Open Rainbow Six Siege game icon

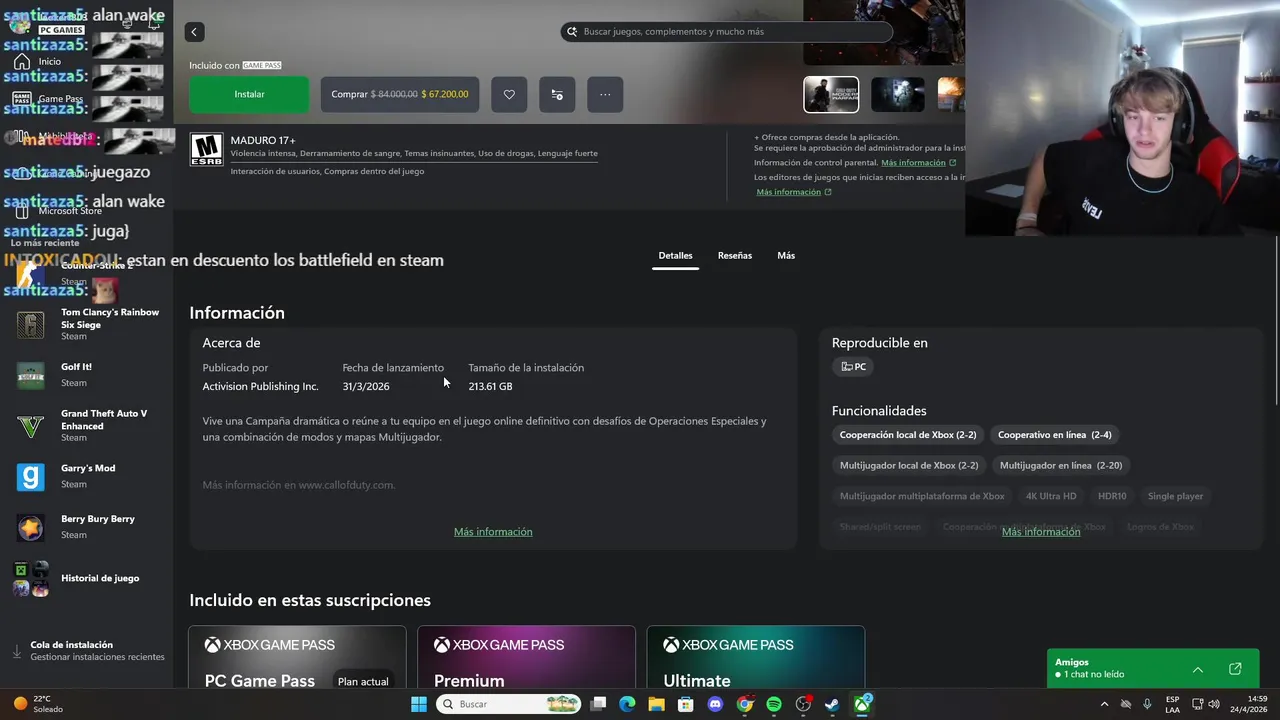(30, 324)
